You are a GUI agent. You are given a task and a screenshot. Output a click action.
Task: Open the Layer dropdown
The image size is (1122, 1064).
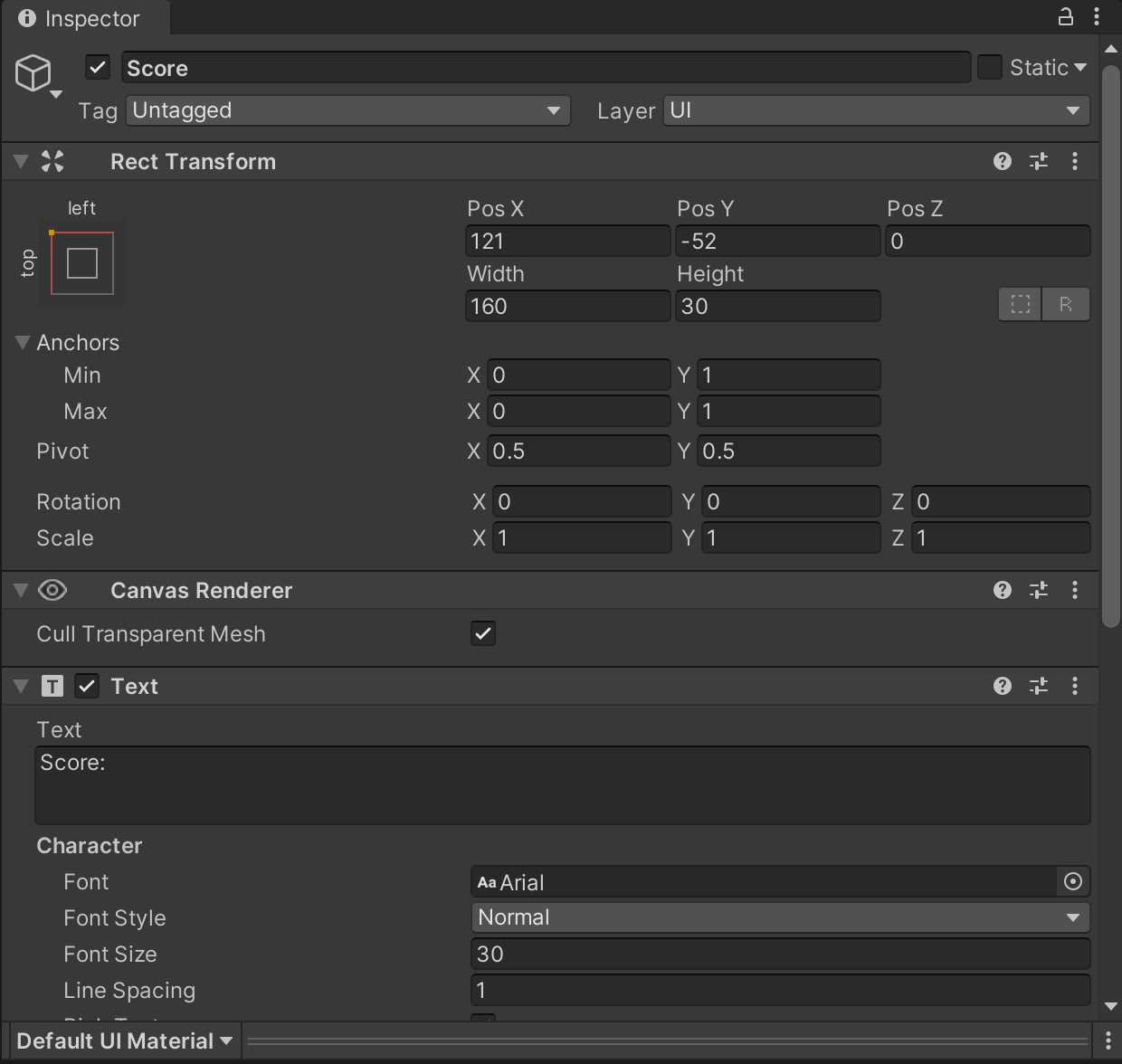coord(874,110)
